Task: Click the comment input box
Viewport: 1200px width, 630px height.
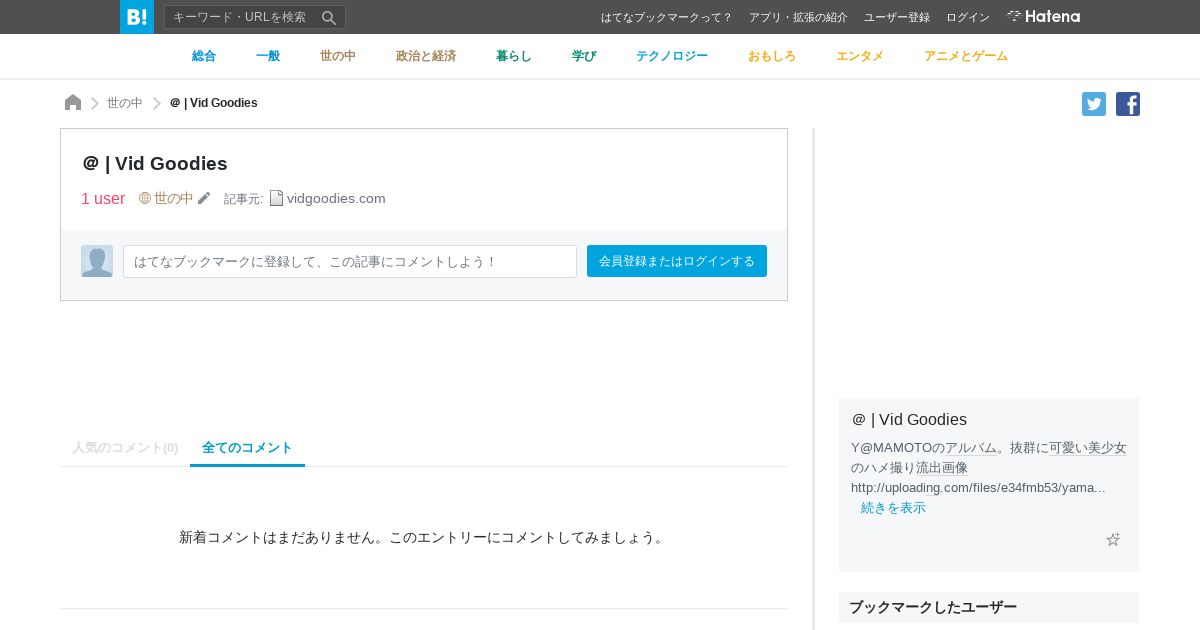Action: tap(350, 261)
